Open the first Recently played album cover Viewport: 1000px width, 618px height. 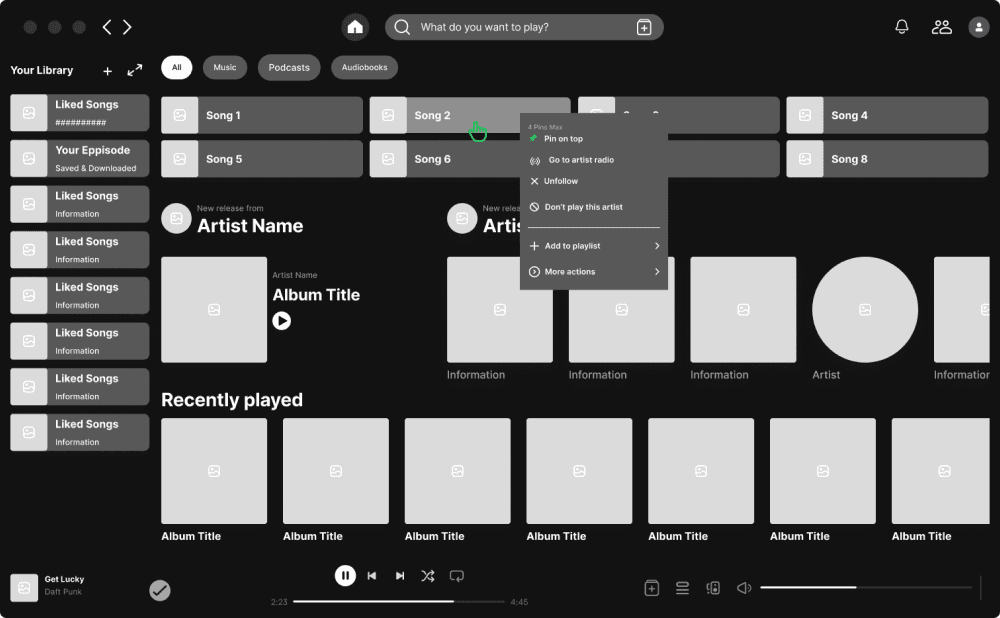click(x=214, y=471)
